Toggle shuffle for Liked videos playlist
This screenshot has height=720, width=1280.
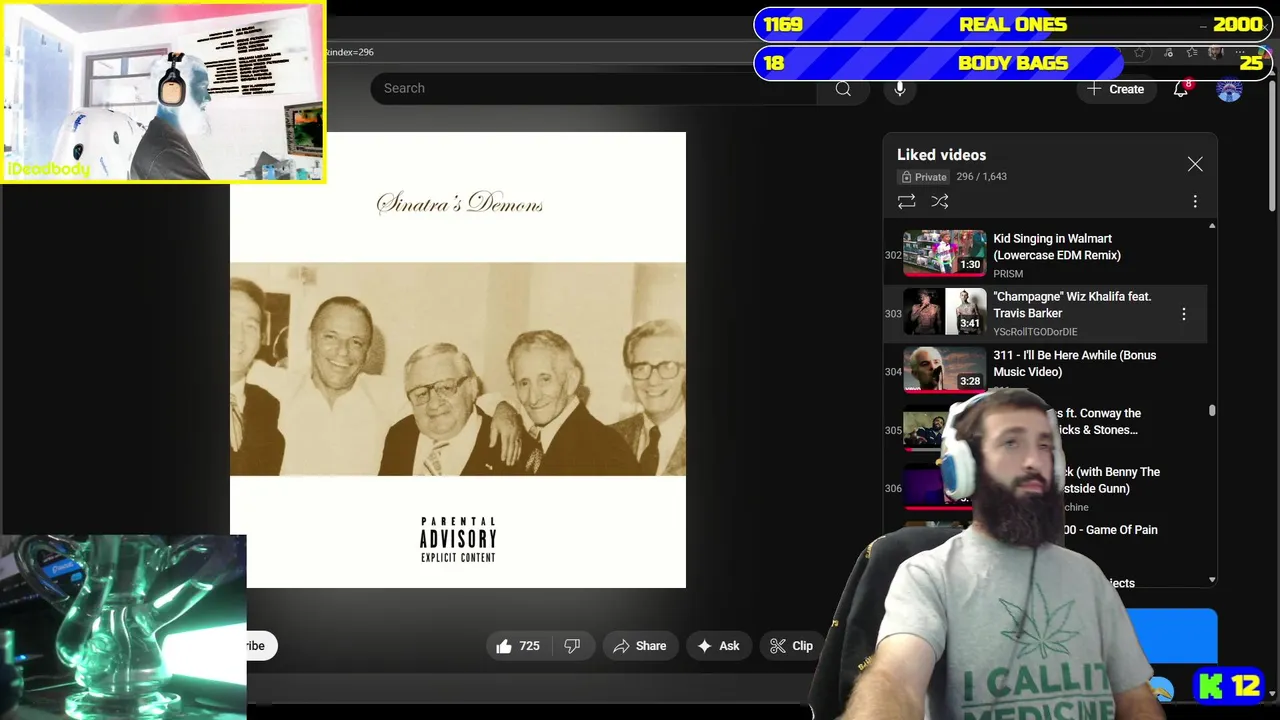940,201
